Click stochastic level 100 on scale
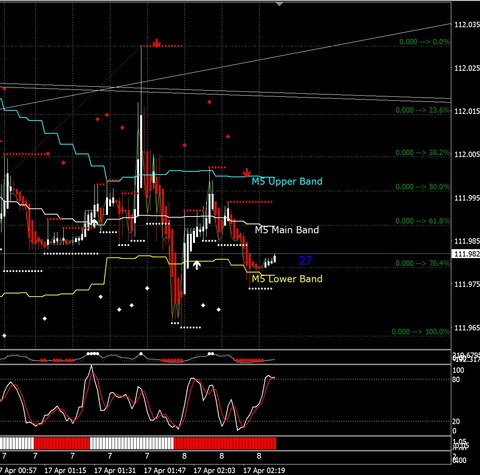480x475 pixels. click(458, 370)
